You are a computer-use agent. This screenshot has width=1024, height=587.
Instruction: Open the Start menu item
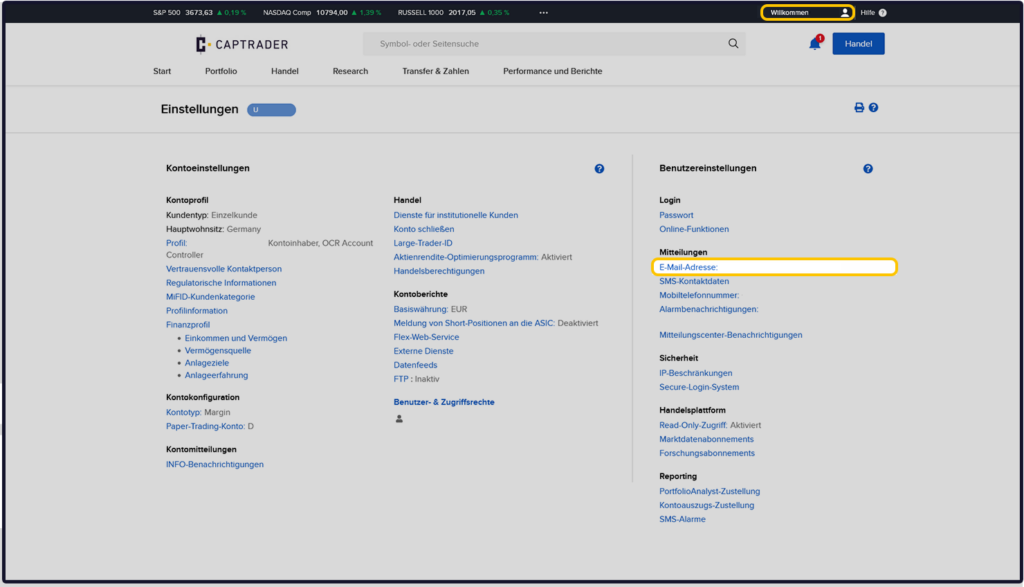162,71
